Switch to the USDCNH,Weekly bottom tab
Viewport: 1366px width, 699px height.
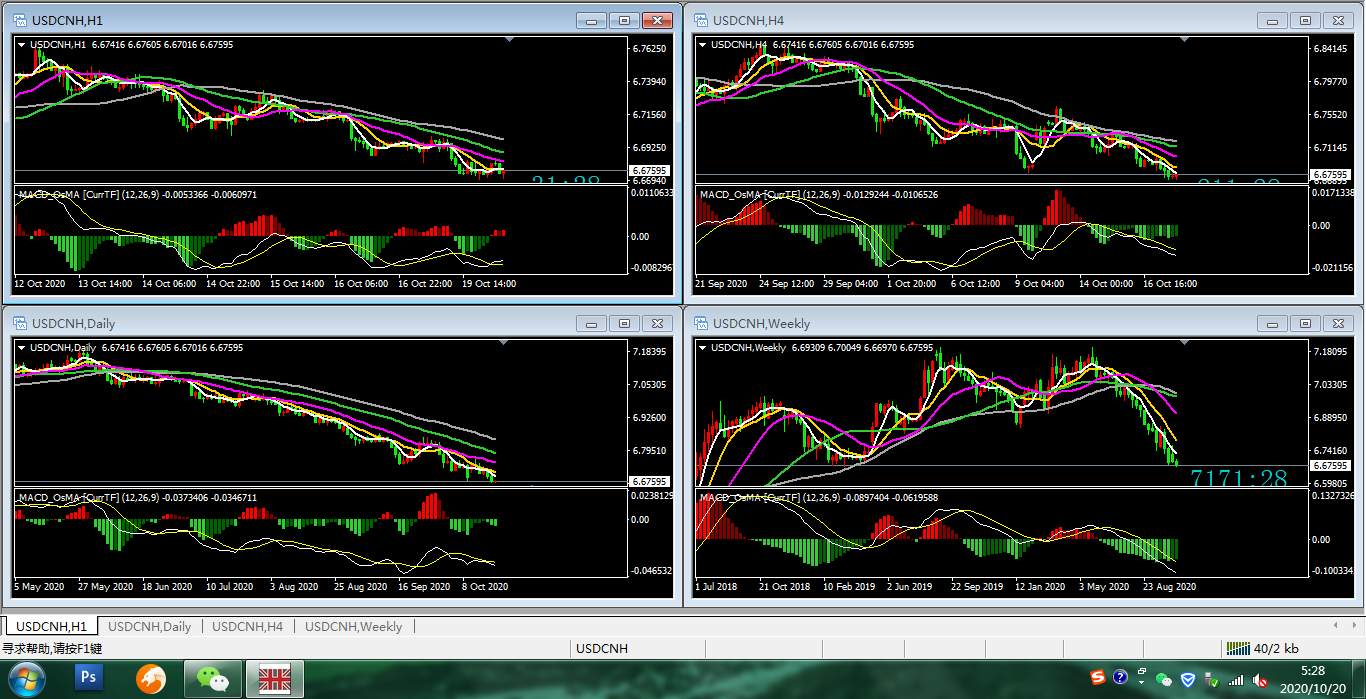[353, 626]
